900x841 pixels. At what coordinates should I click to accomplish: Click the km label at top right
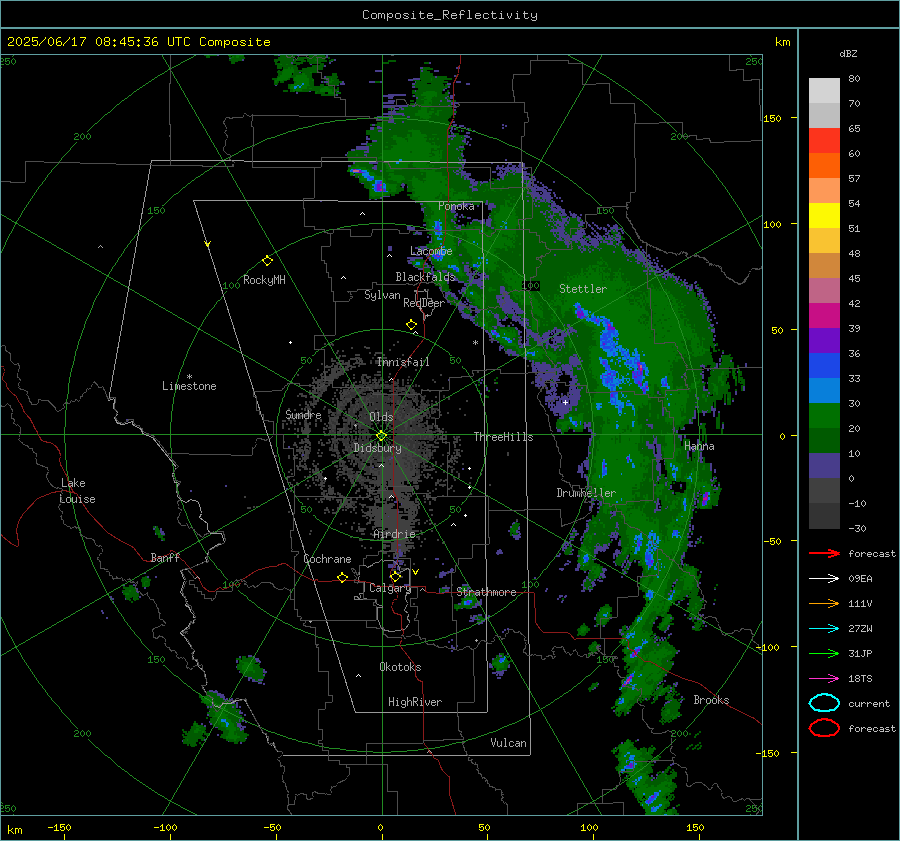pos(782,42)
